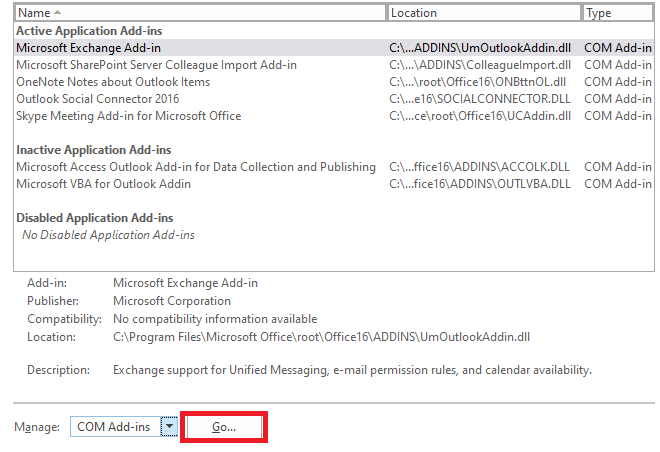Open the Manage COM Add-ins dropdown

[x=169, y=427]
